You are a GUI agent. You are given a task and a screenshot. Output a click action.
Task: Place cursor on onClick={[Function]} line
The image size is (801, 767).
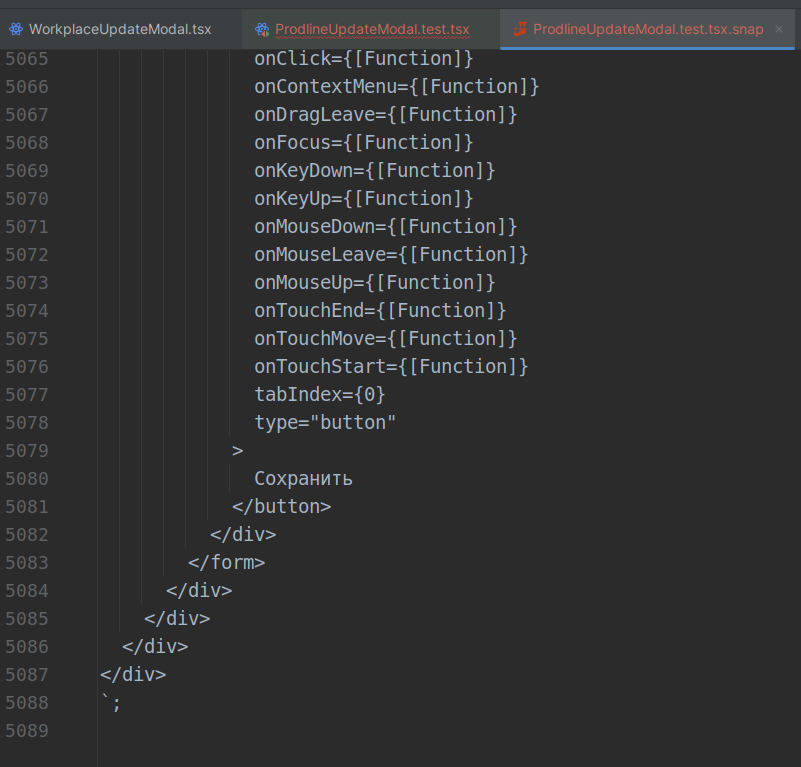click(364, 59)
